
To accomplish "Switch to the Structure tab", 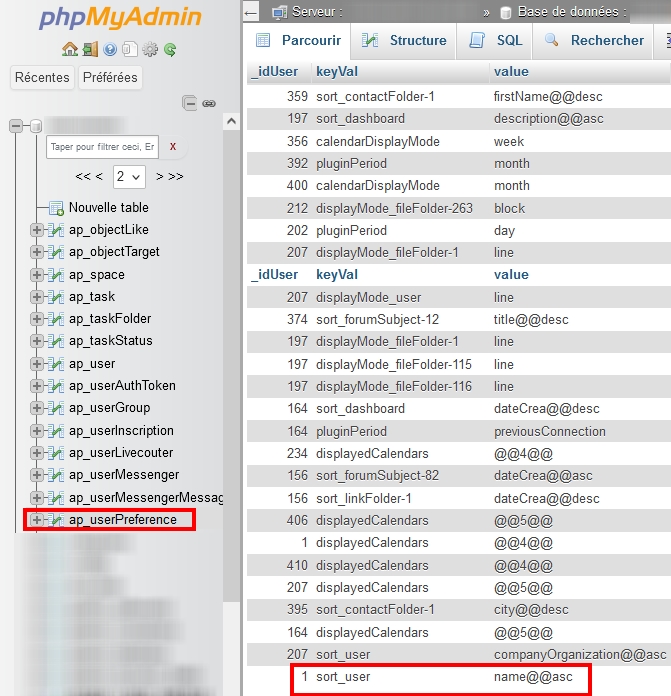I will point(404,41).
